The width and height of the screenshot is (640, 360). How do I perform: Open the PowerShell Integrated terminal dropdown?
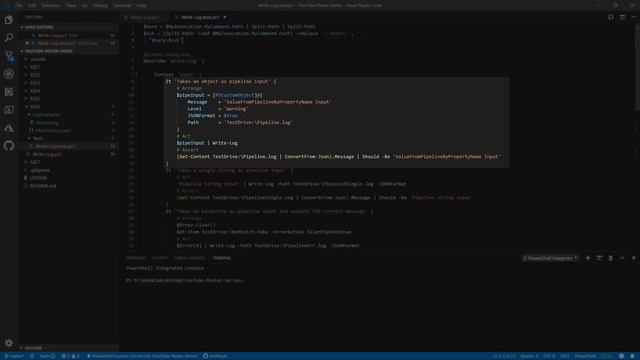coord(550,258)
